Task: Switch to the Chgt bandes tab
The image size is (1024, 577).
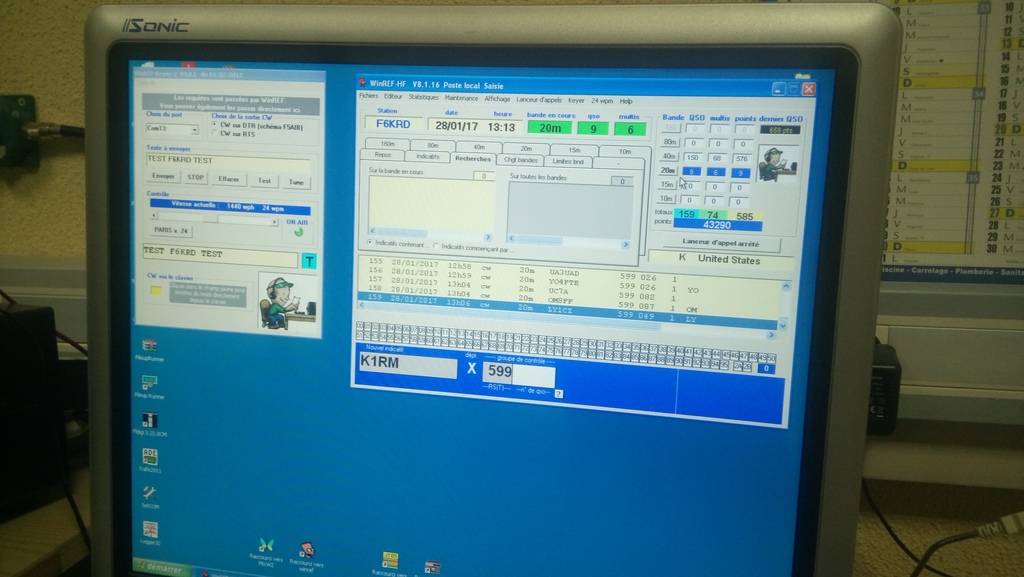Action: point(521,159)
